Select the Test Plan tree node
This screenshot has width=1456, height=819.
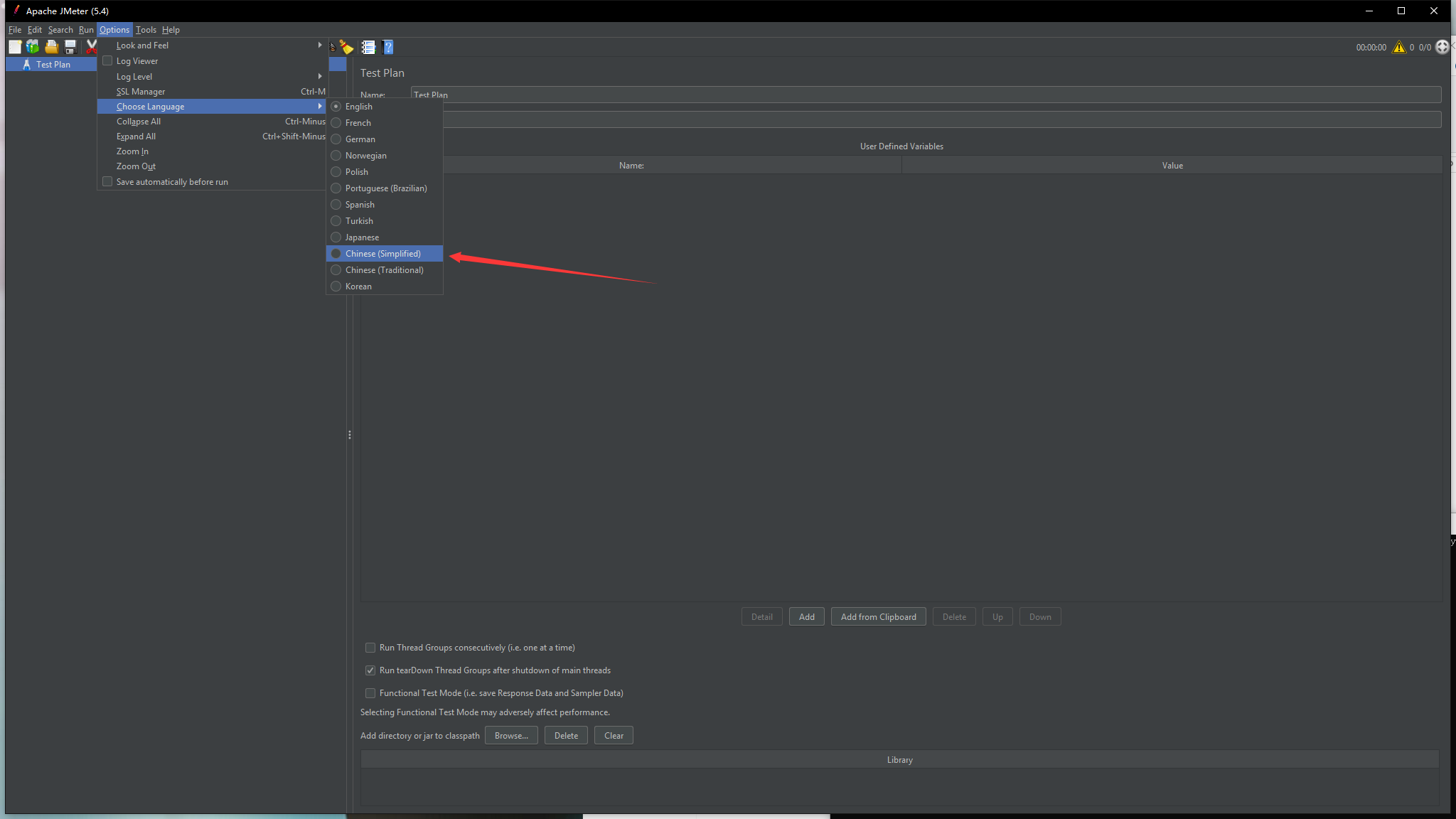coord(53,65)
